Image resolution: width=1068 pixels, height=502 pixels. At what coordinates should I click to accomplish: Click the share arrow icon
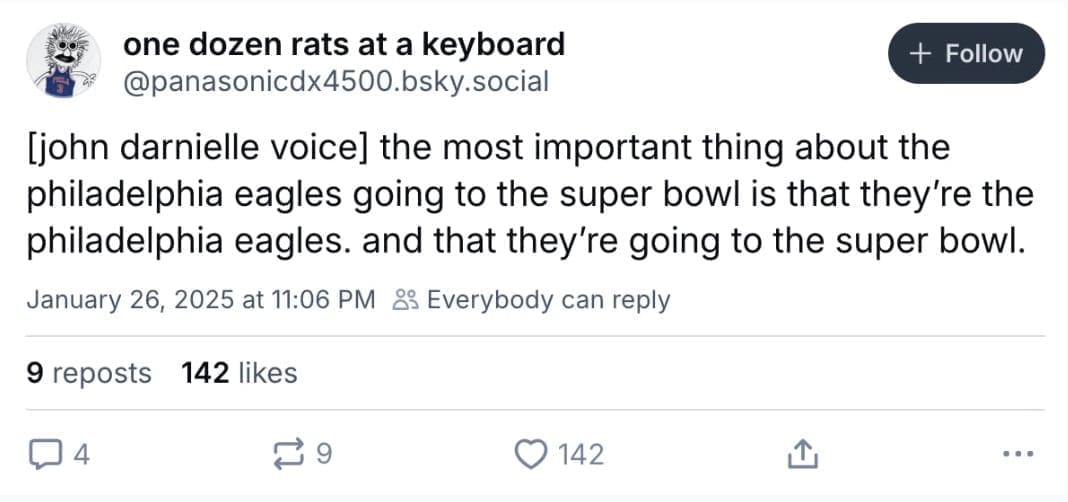[x=799, y=456]
